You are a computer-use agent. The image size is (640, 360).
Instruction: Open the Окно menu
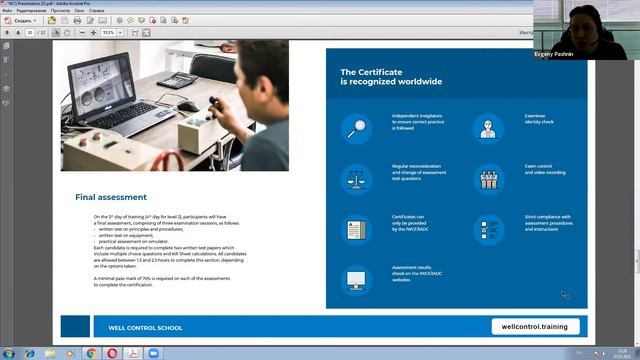point(80,11)
